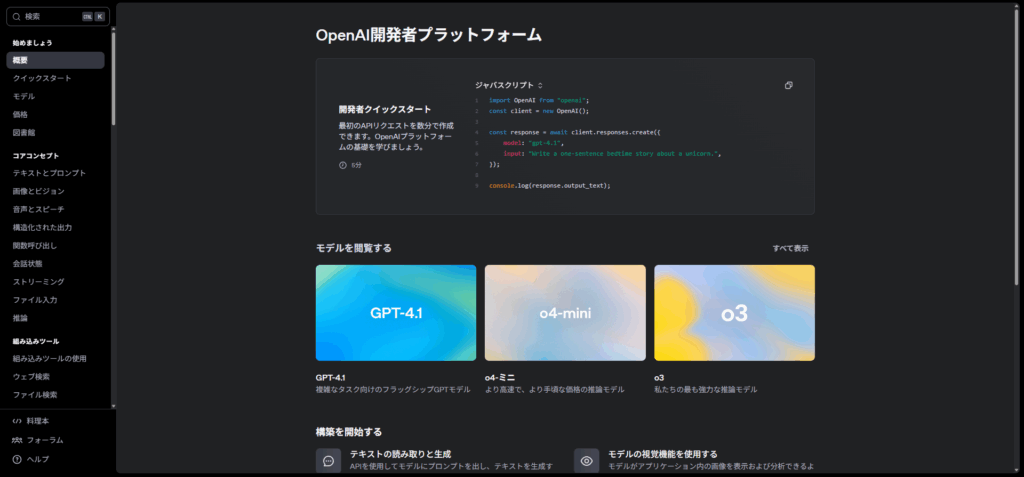
Task: Open the GPT-4.1 model thumbnail
Action: pyautogui.click(x=396, y=313)
